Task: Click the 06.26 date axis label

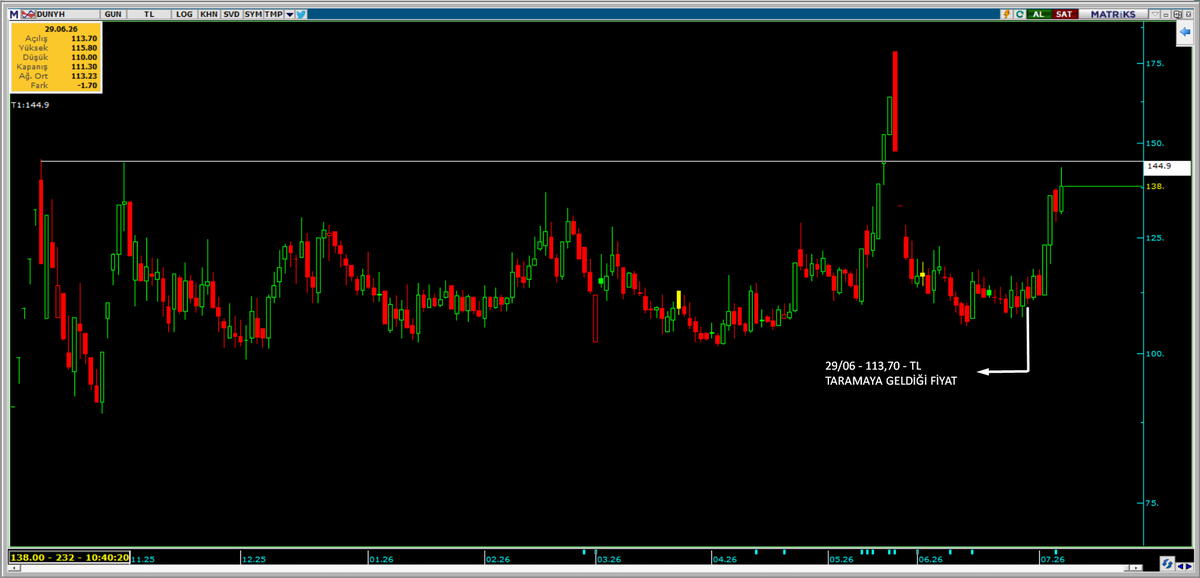Action: point(931,559)
